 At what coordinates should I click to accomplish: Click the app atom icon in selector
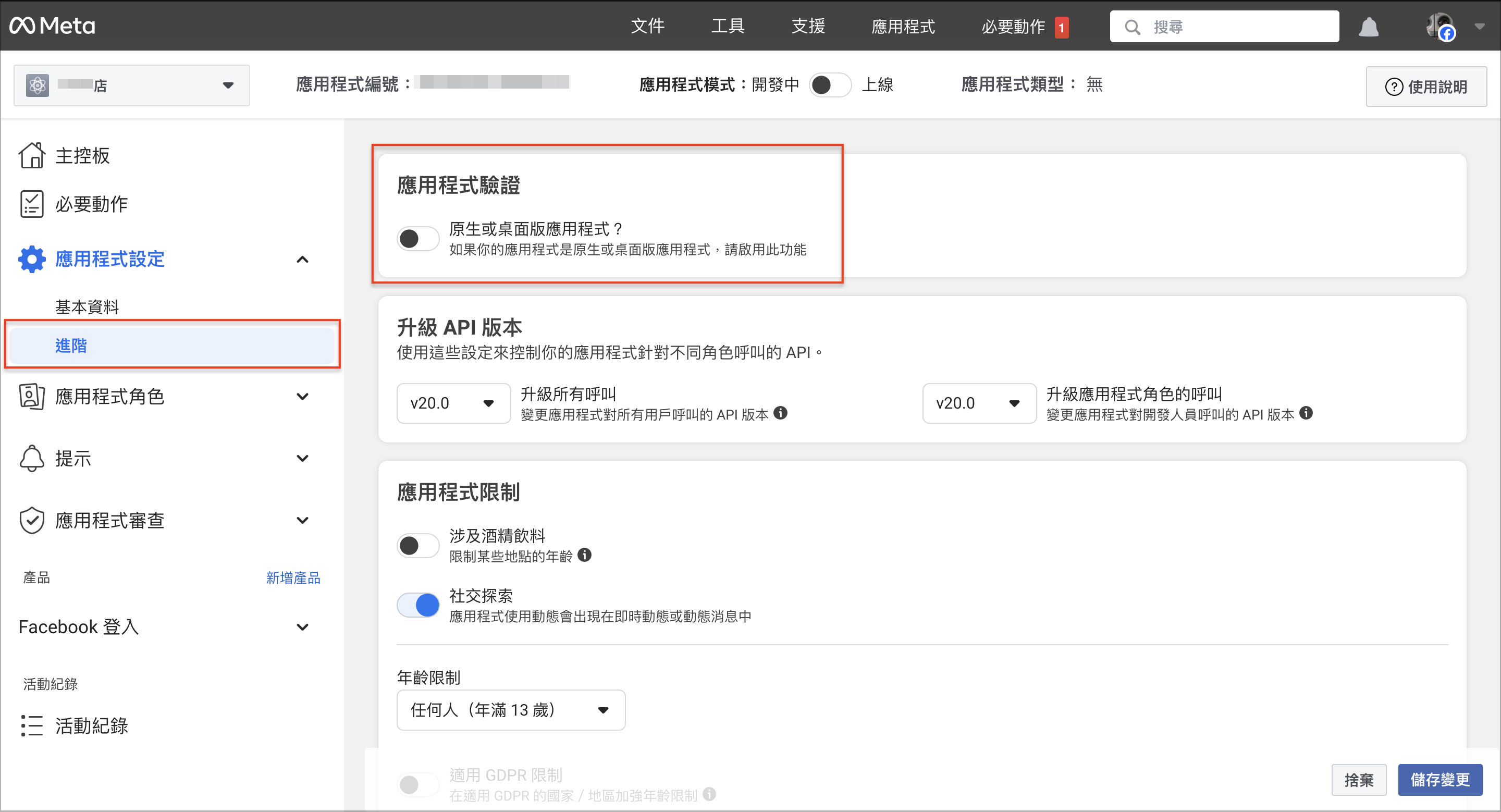38,85
